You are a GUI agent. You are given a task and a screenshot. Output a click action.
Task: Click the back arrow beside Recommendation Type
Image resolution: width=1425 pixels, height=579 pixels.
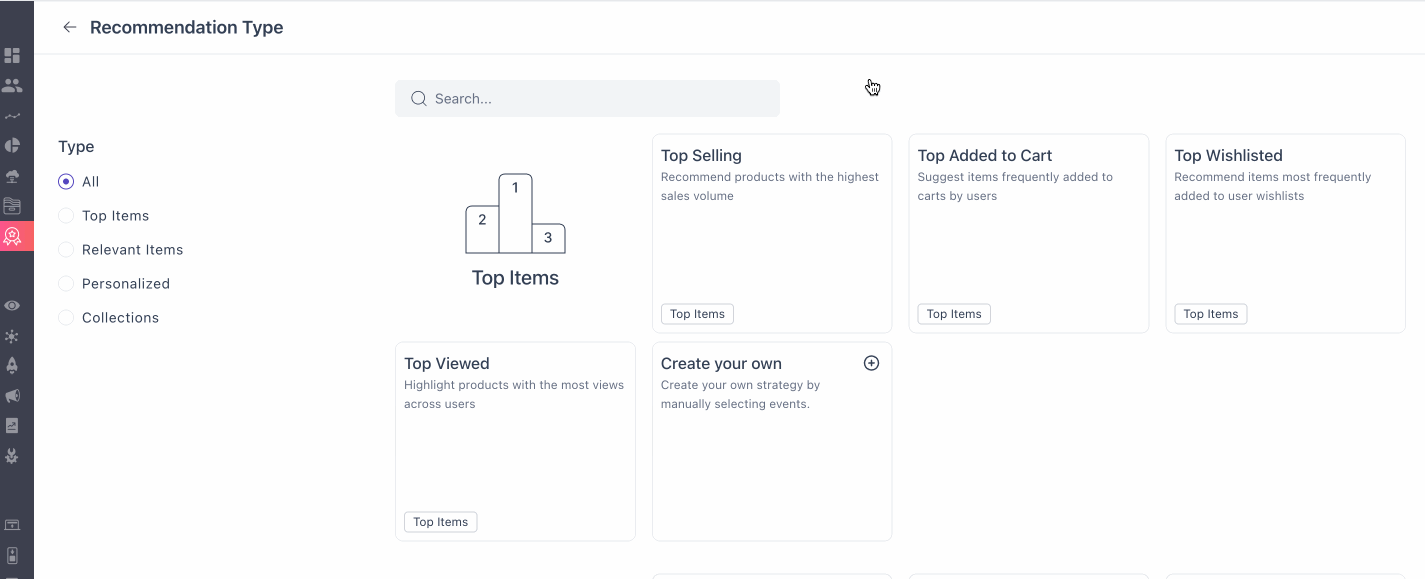[x=69, y=28]
